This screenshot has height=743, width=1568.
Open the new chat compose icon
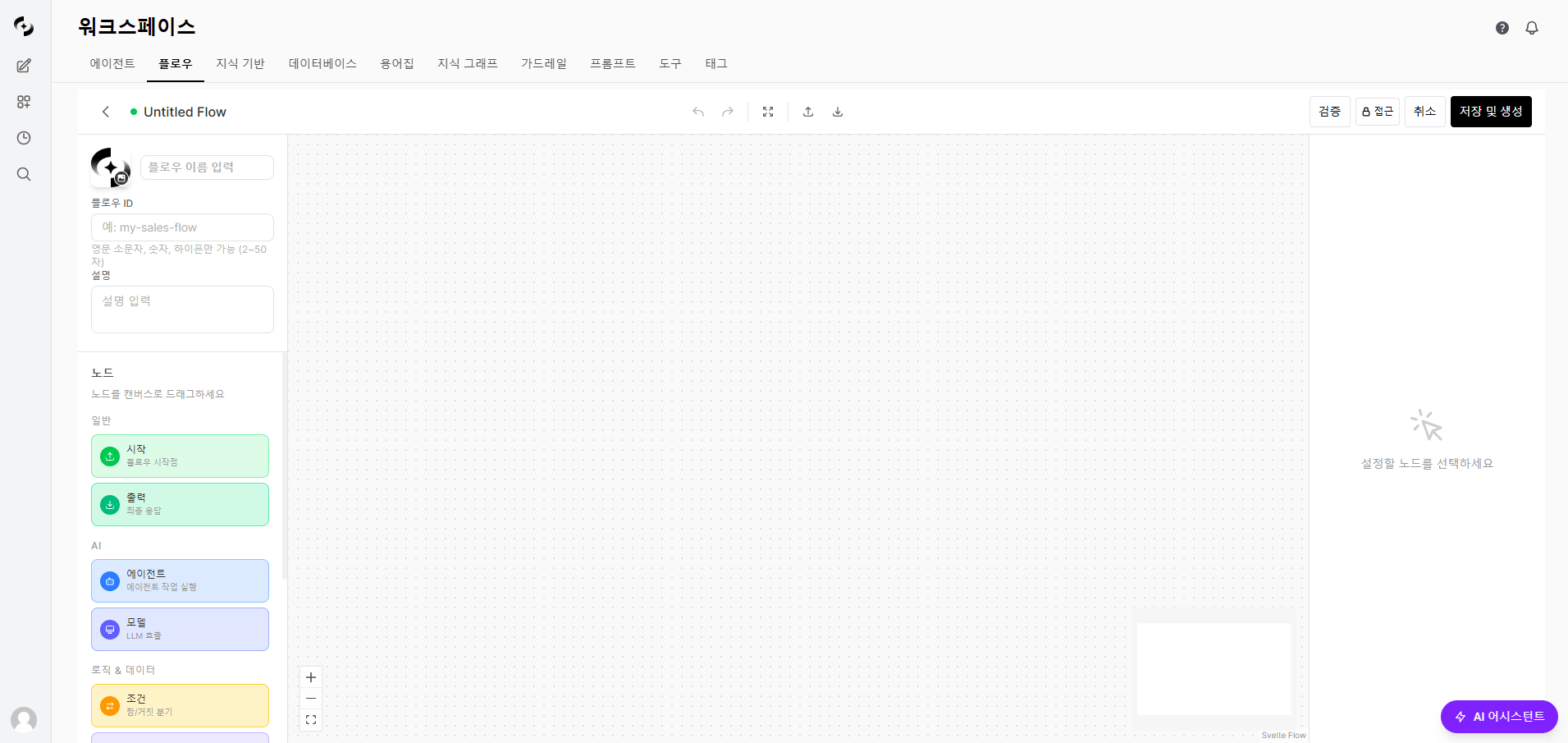(24, 66)
